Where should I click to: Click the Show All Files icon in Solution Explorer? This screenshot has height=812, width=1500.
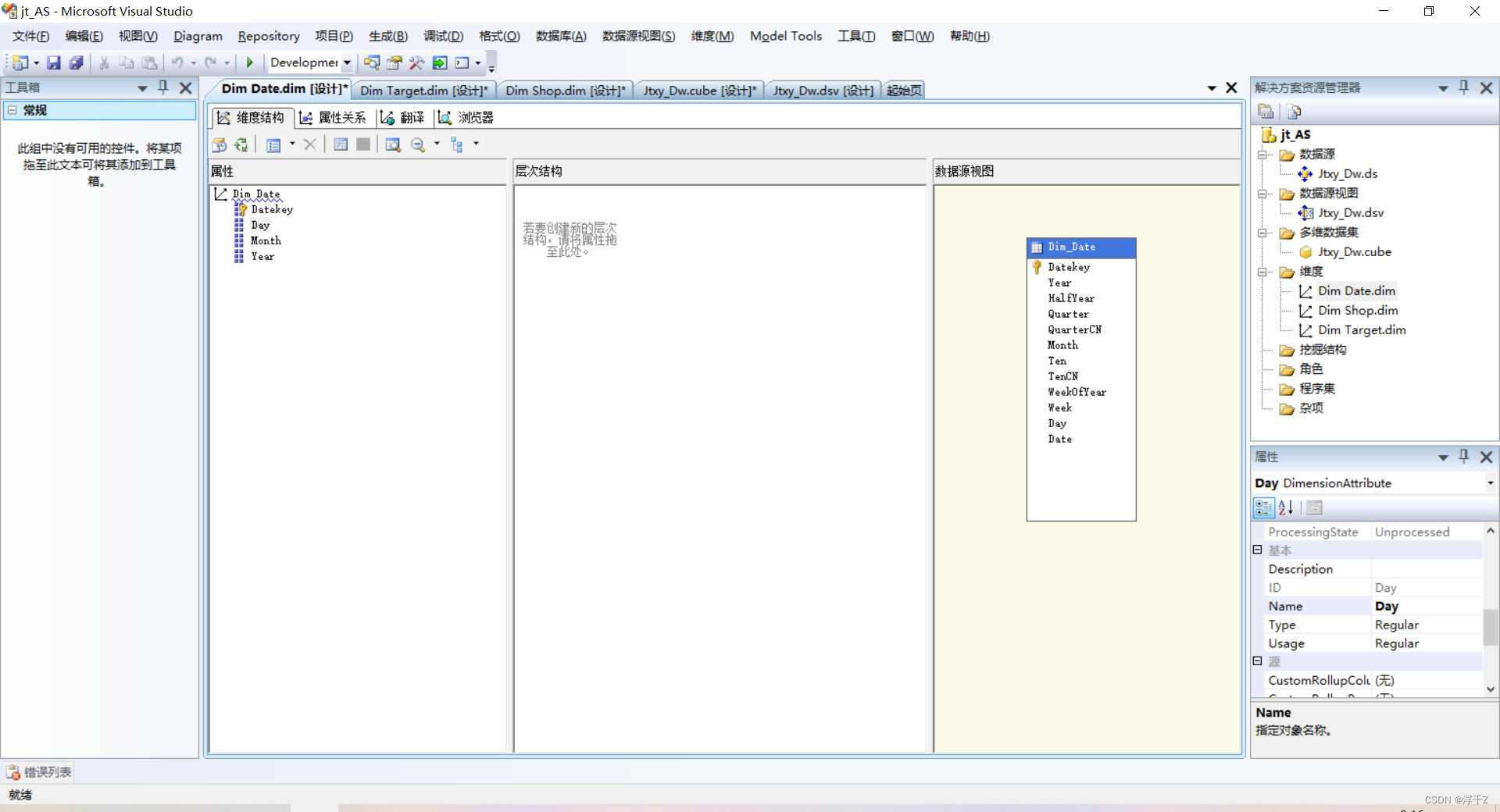point(1294,112)
